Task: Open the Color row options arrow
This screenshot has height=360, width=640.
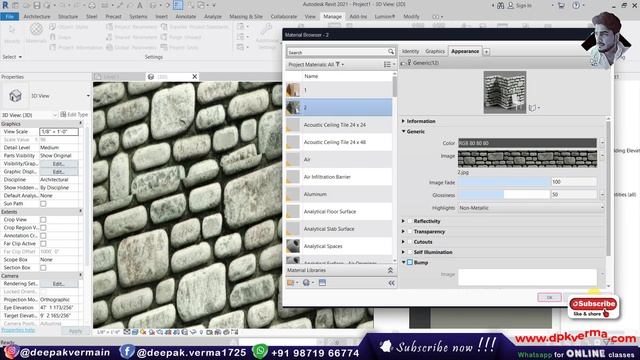Action: (602, 143)
